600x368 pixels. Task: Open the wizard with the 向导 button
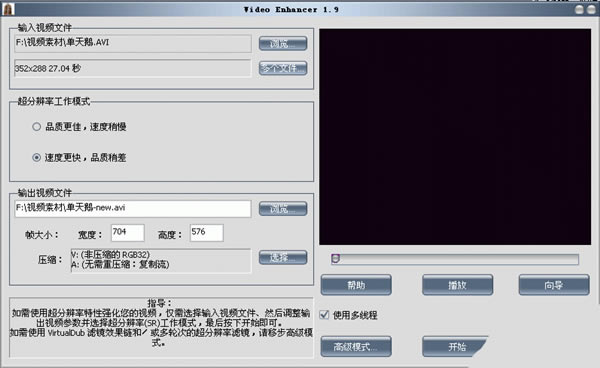(x=554, y=285)
